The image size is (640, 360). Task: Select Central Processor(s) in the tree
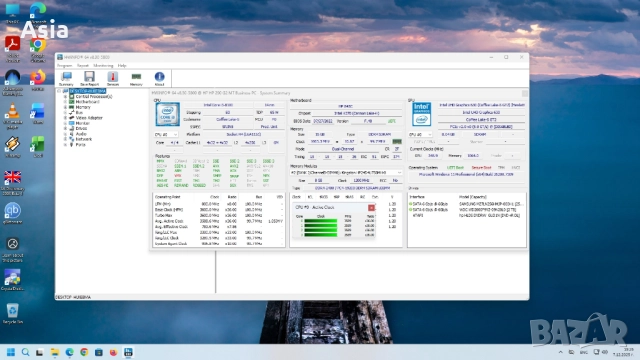(x=93, y=96)
